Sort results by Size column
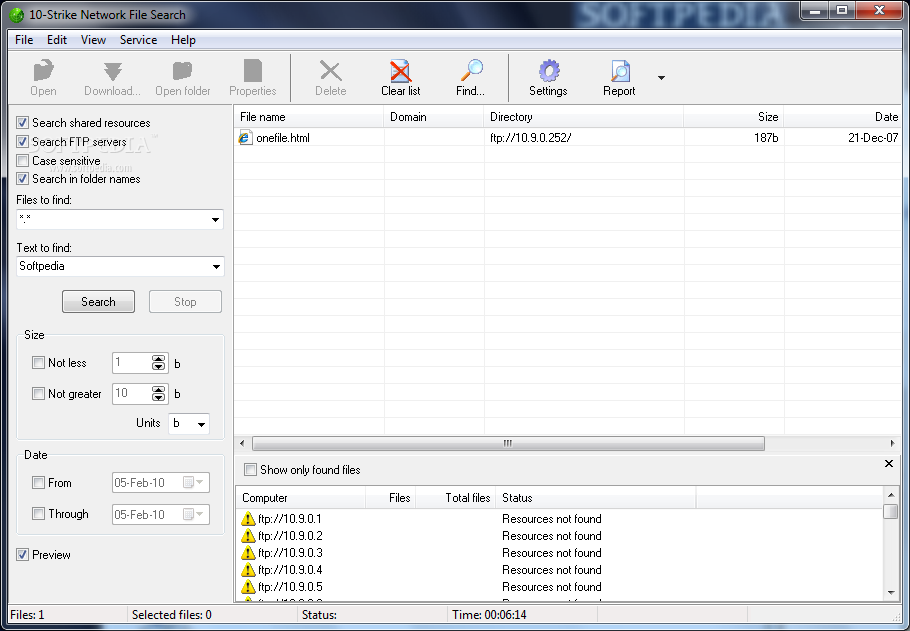This screenshot has height=631, width=910. 734,117
